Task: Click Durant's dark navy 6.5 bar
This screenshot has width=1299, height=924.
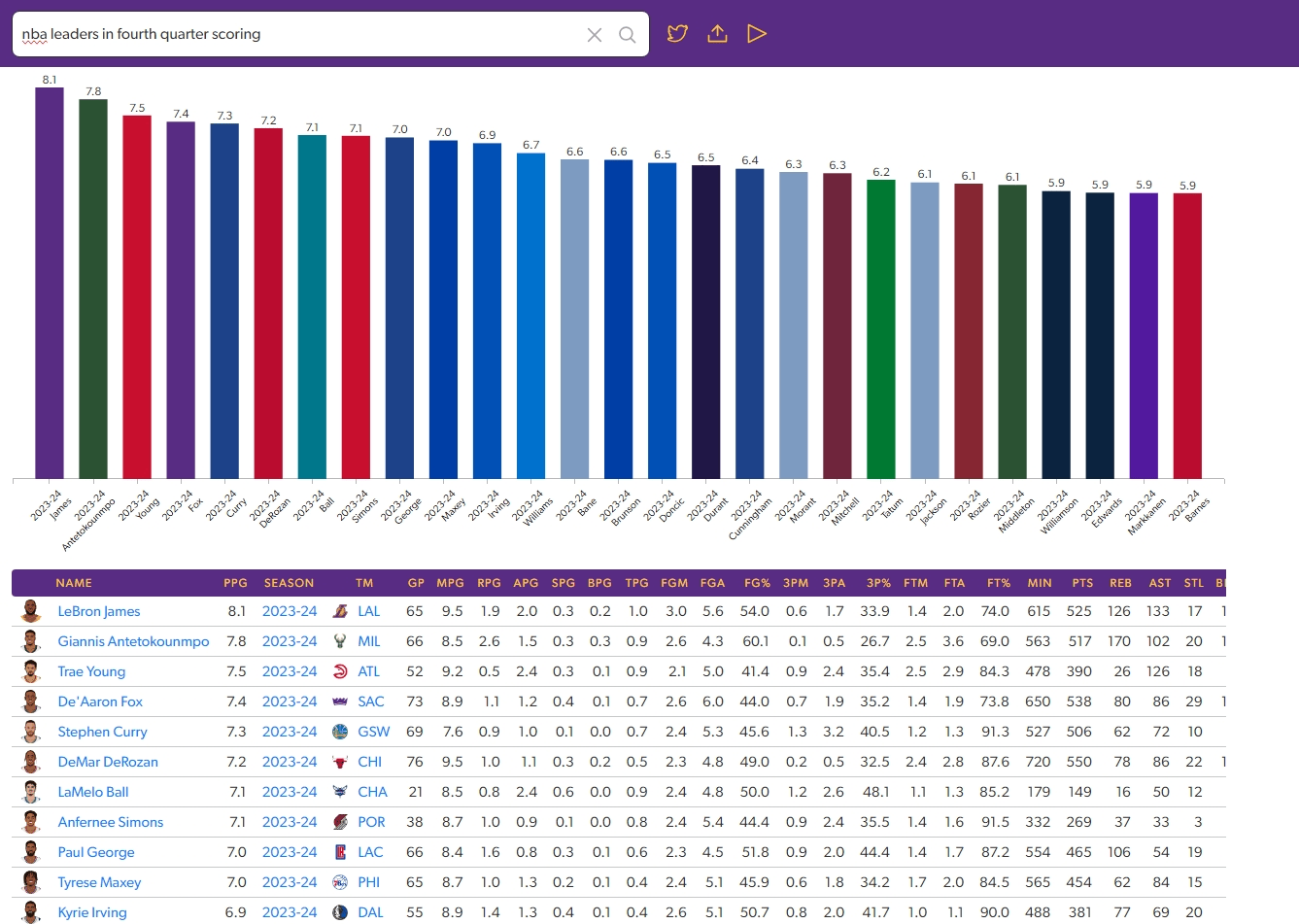Action: [x=706, y=323]
